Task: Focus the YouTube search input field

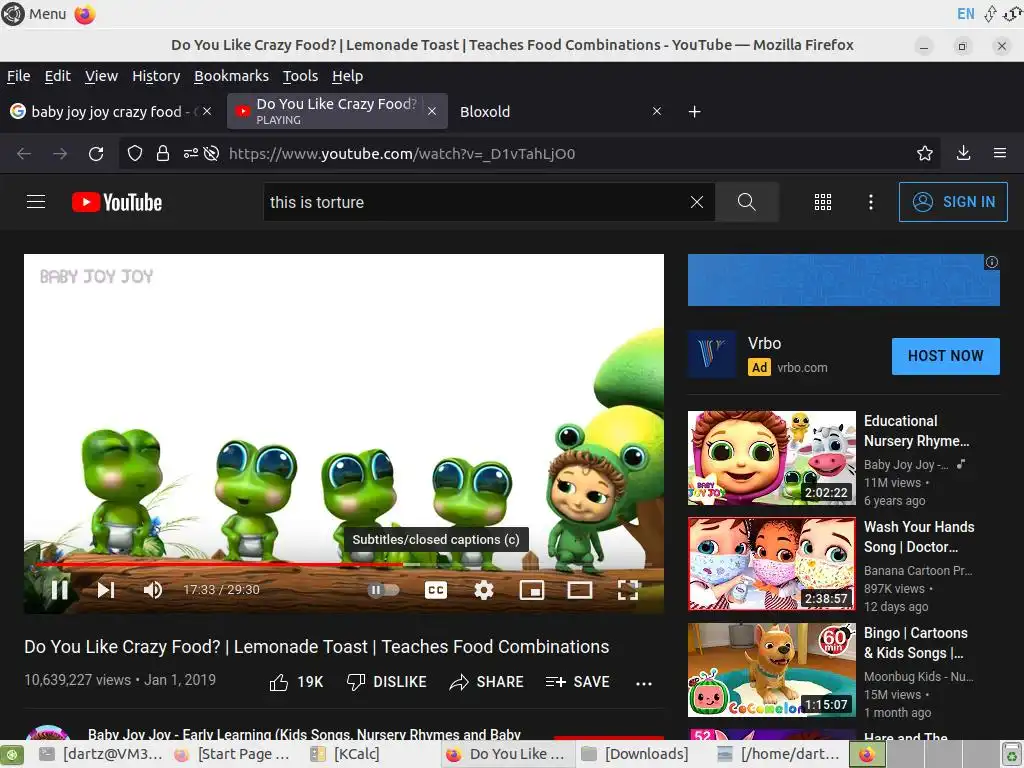Action: pyautogui.click(x=477, y=202)
